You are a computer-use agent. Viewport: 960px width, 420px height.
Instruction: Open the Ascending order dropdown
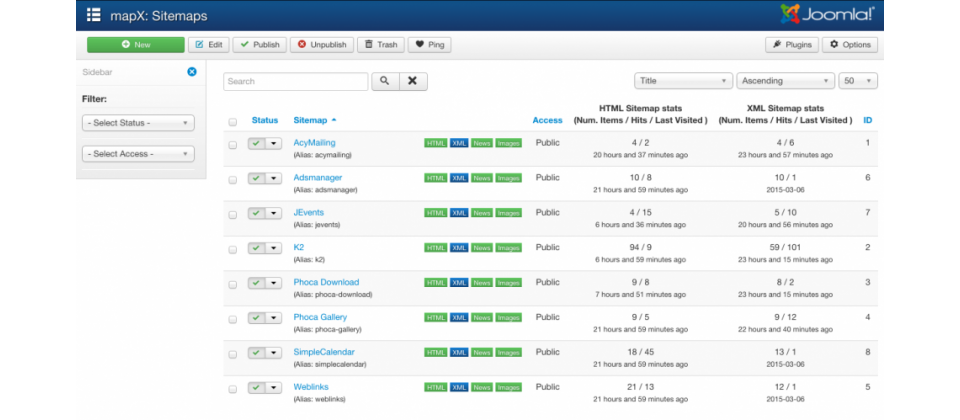point(786,81)
